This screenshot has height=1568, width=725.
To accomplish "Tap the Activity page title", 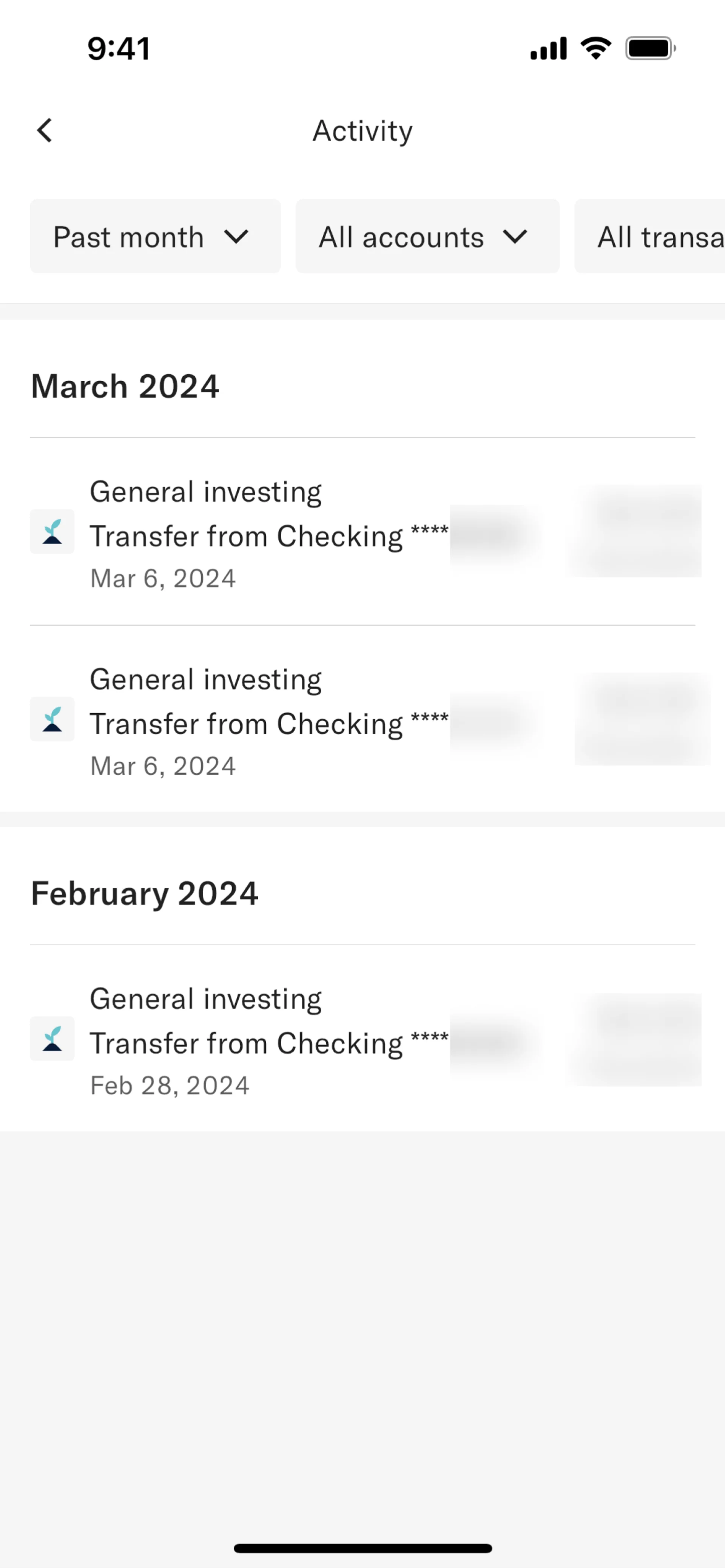I will tap(362, 131).
